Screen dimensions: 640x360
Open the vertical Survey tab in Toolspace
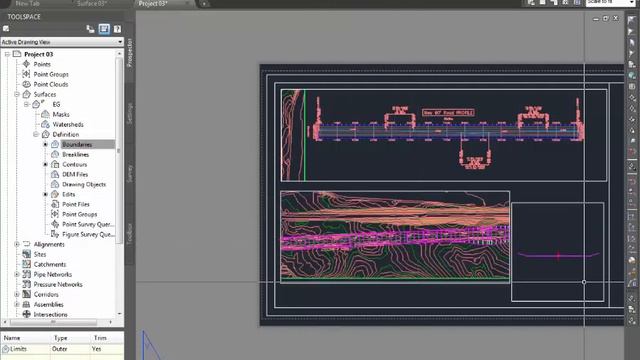click(130, 173)
